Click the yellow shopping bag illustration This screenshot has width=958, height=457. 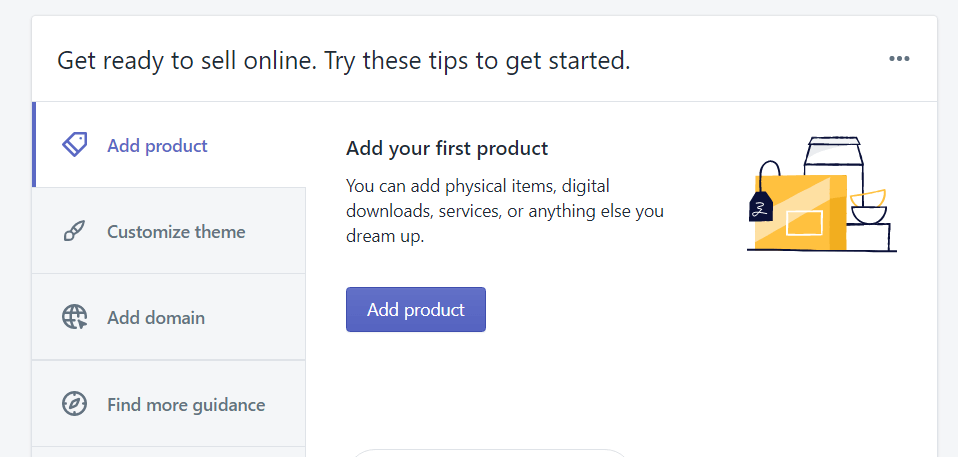[800, 212]
